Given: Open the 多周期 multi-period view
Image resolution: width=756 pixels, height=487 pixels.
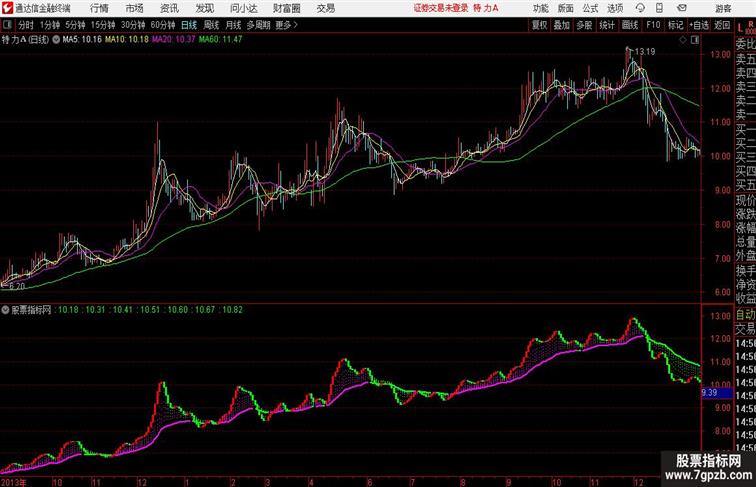Looking at the screenshot, I should click(258, 25).
